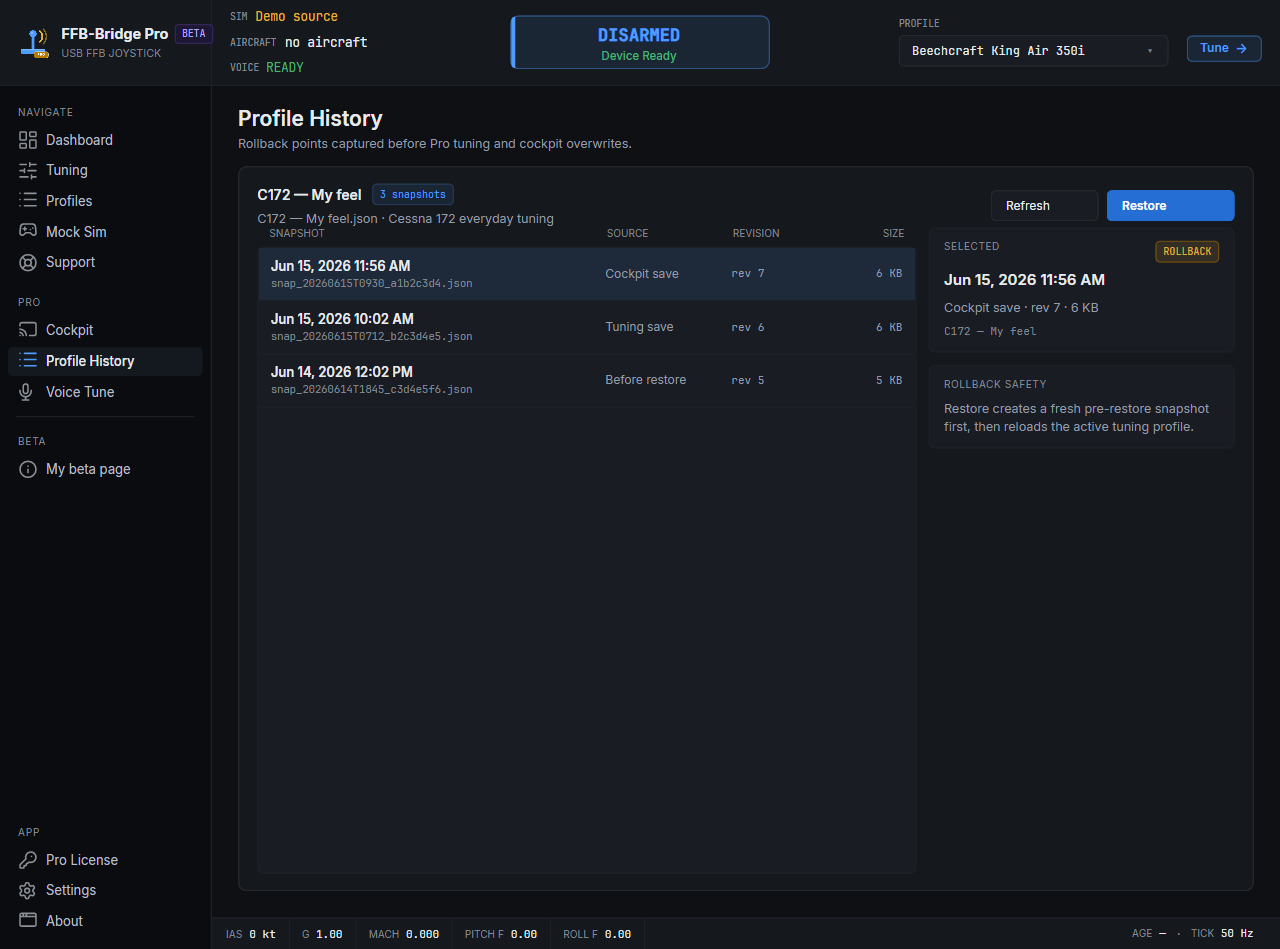Viewport: 1280px width, 949px height.
Task: Click the ROLL F 0.00 readout
Action: pos(597,934)
